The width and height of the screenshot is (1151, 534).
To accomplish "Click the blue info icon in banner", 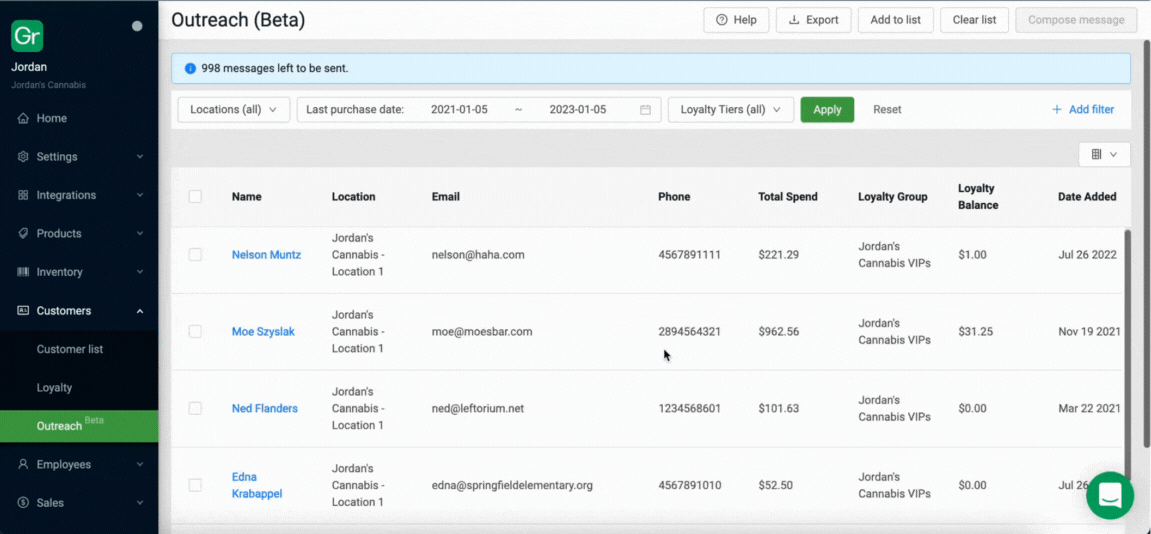I will point(190,69).
